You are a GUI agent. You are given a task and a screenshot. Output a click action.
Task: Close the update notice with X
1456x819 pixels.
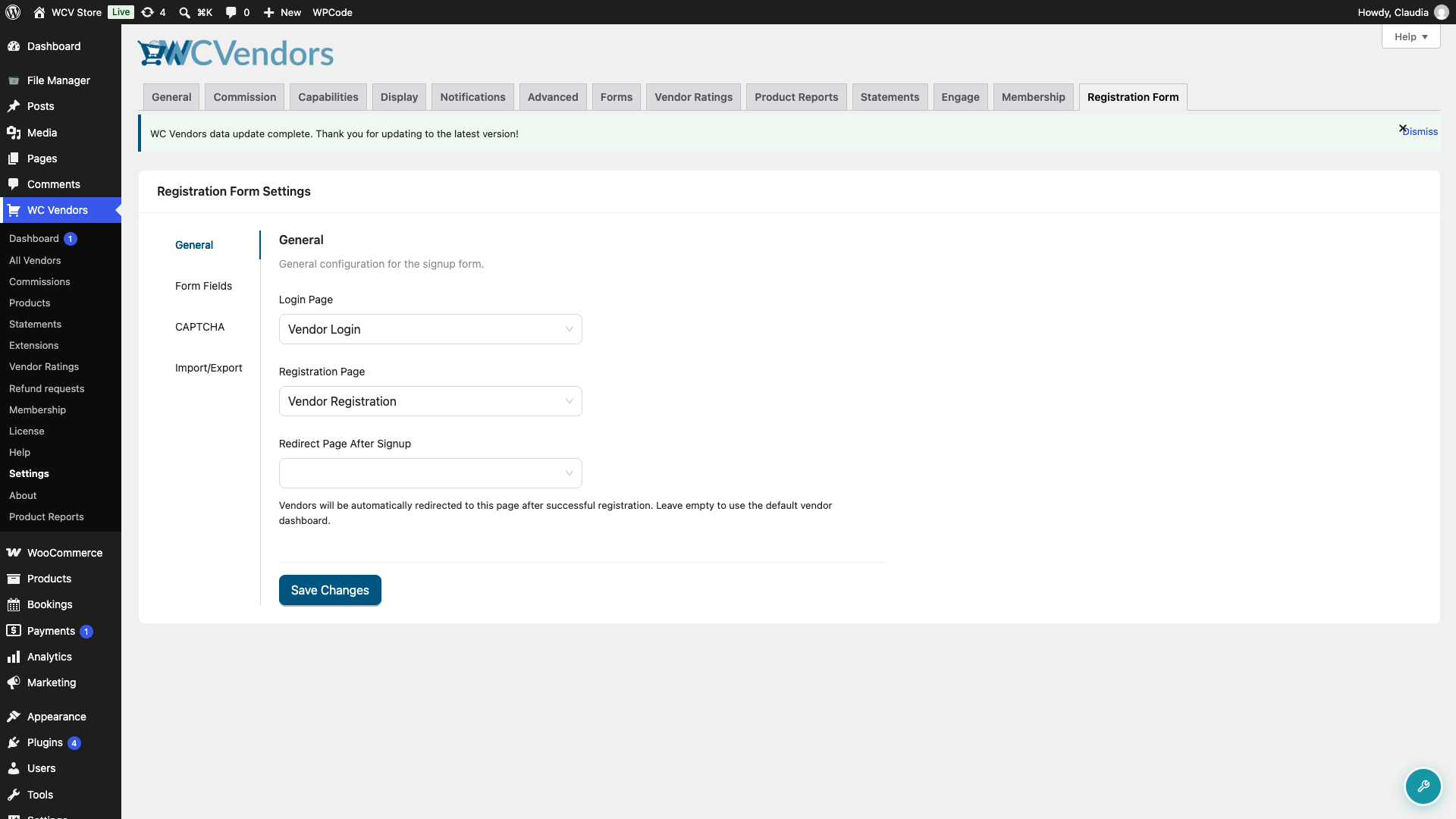pos(1403,129)
